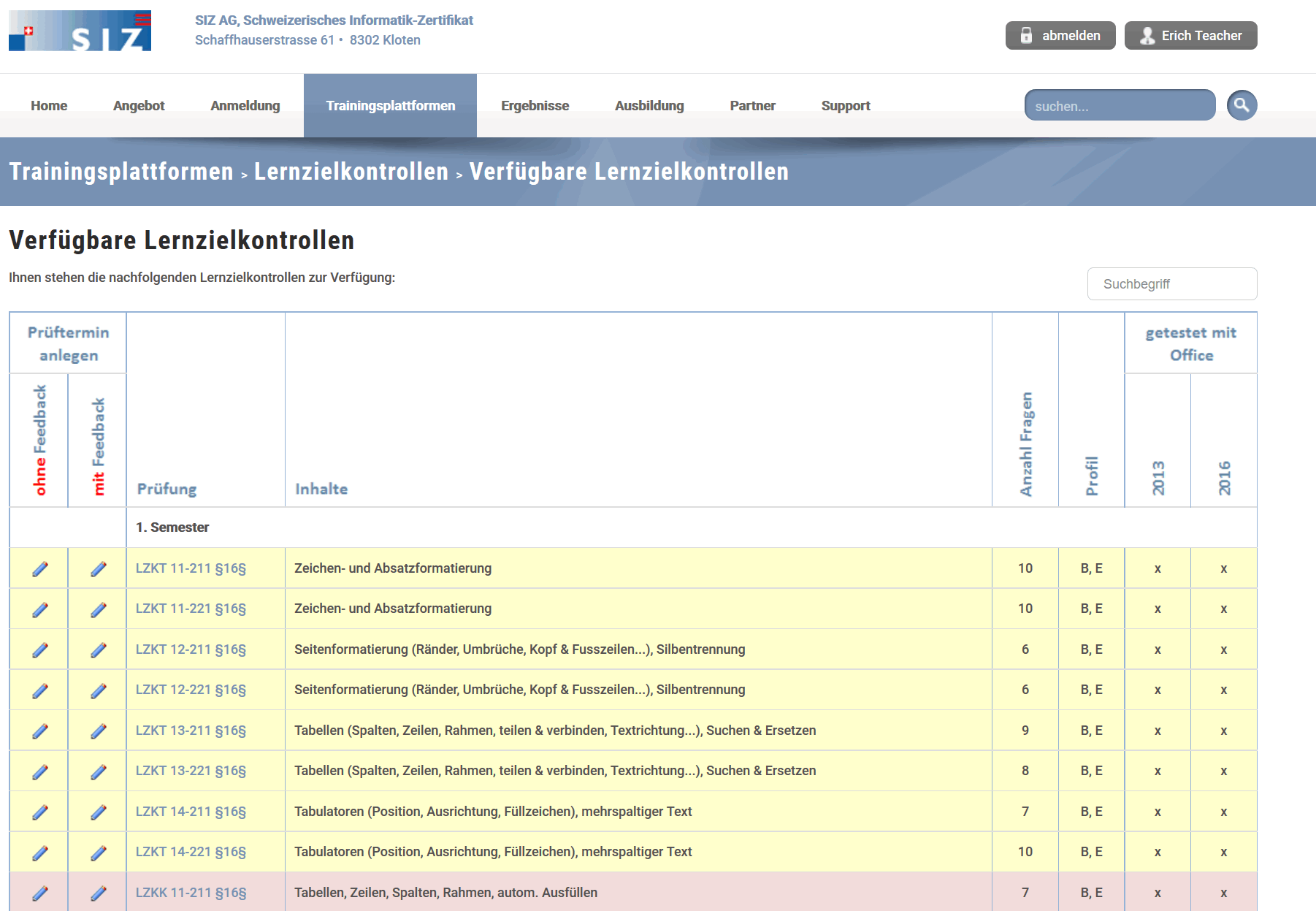Create mit Feedback exam for LZKT 14-221
1316x911 pixels.
tap(99, 853)
